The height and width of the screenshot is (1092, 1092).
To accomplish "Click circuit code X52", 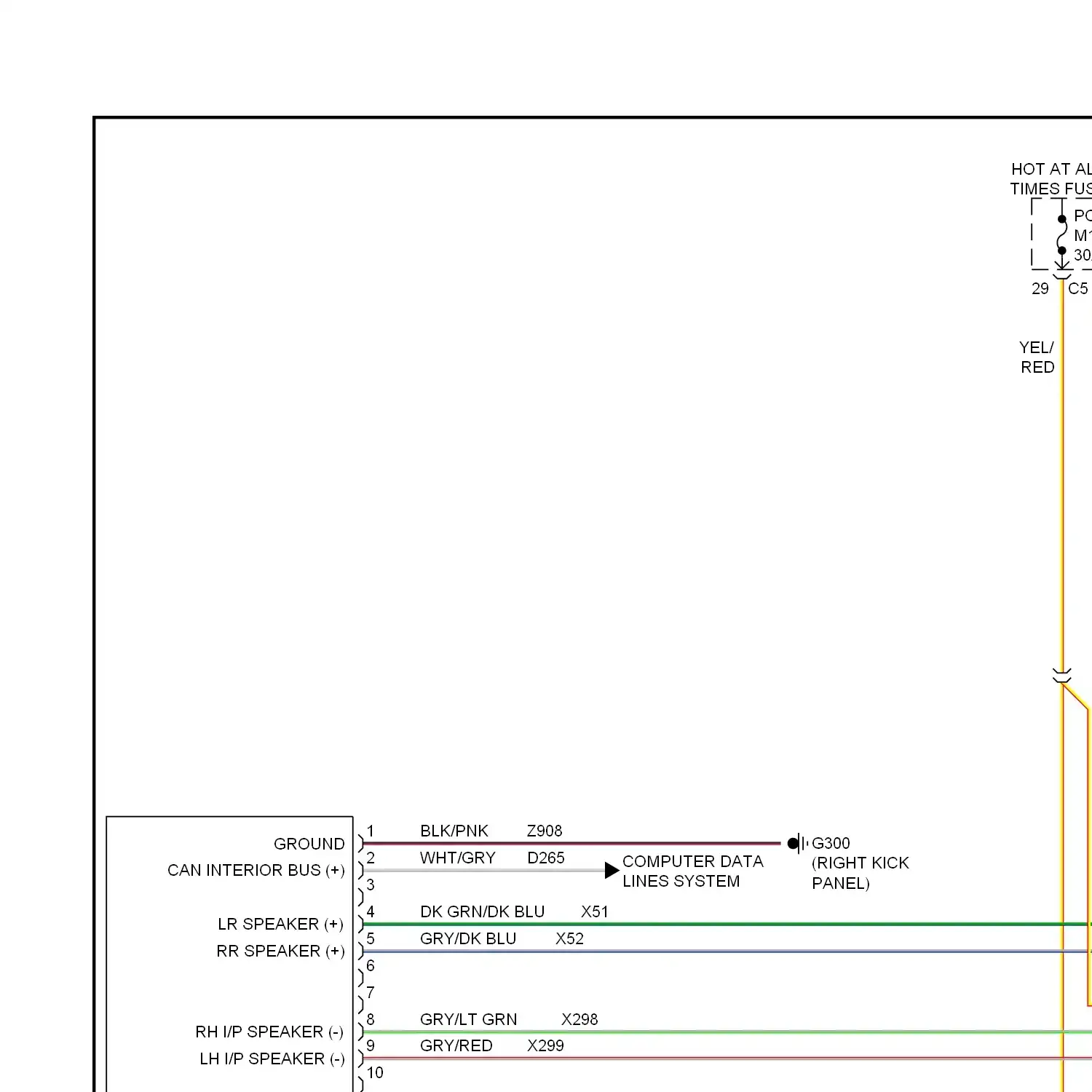I will click(x=569, y=938).
